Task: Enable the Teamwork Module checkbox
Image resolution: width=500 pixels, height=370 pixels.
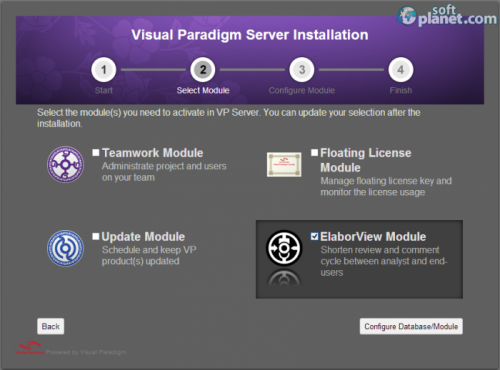Action: pos(96,152)
